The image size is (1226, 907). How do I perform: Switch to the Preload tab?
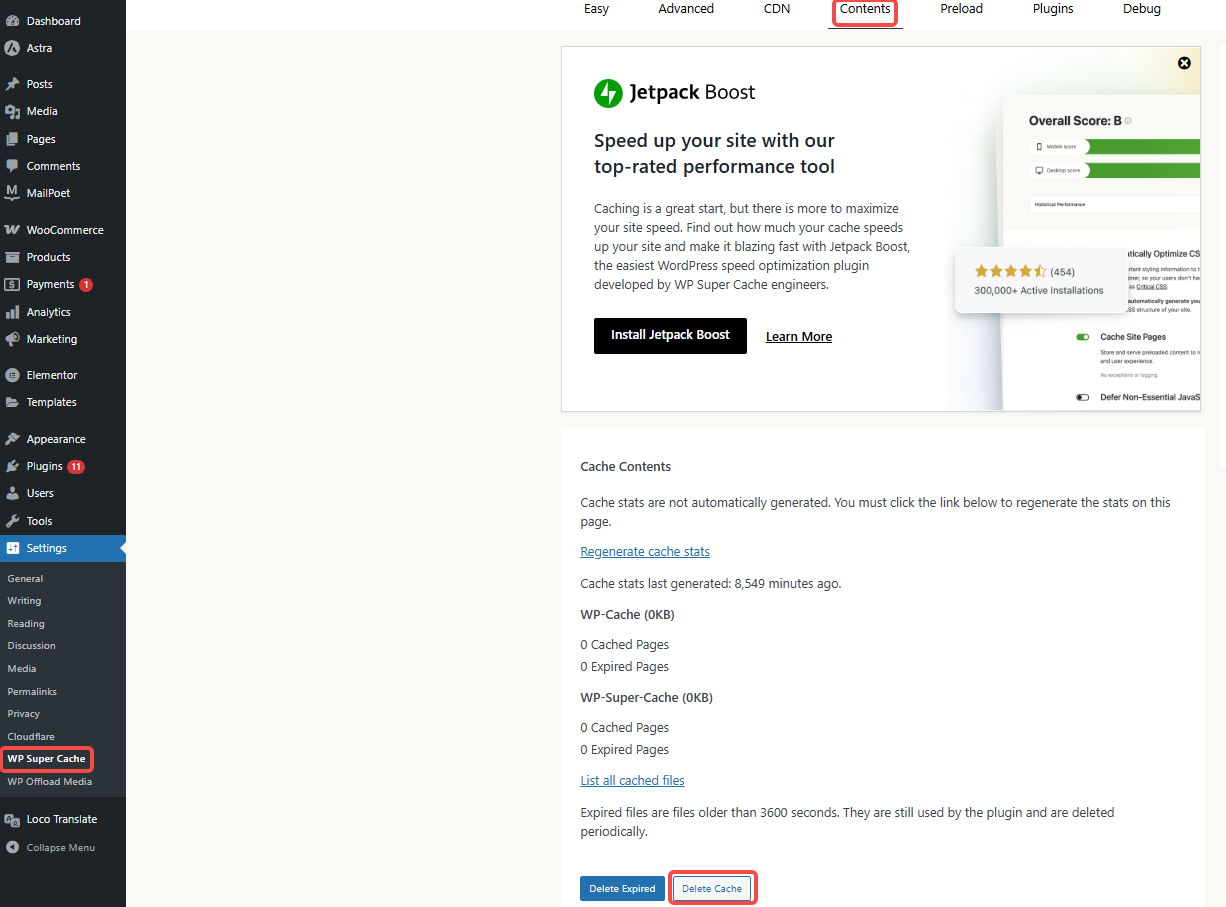tap(961, 9)
